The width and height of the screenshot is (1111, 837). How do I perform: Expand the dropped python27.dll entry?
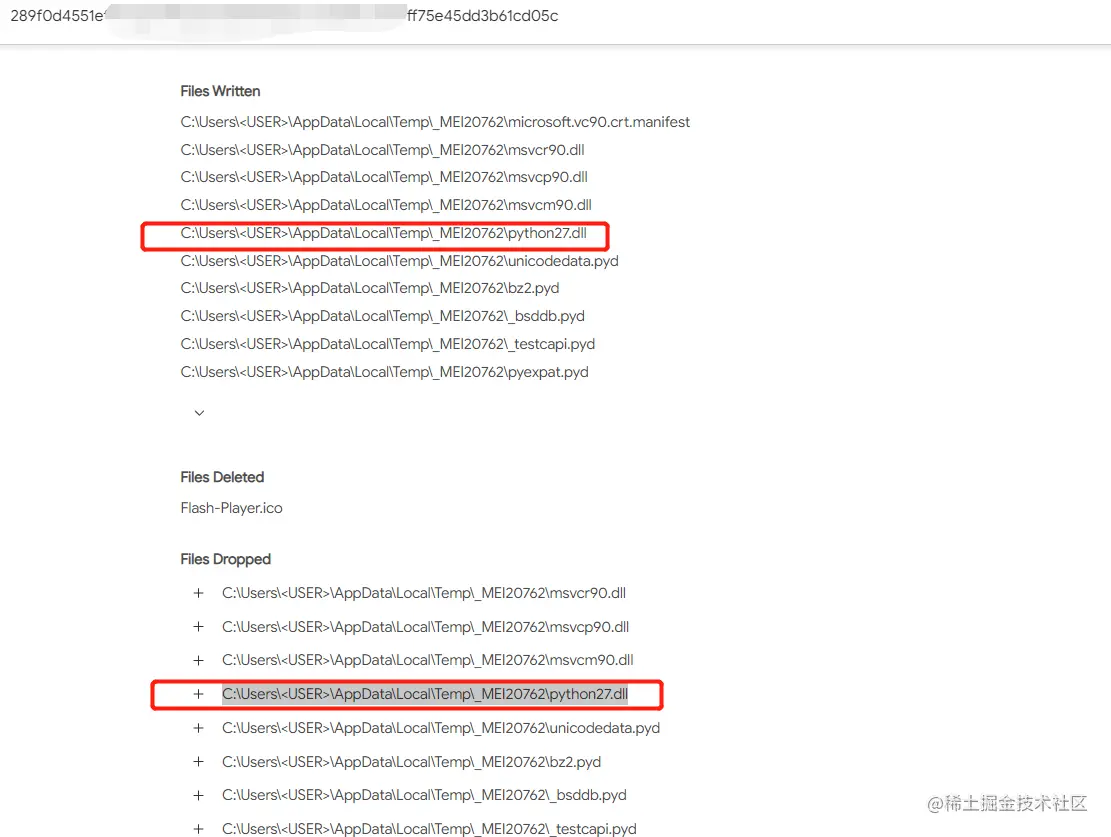(x=198, y=695)
